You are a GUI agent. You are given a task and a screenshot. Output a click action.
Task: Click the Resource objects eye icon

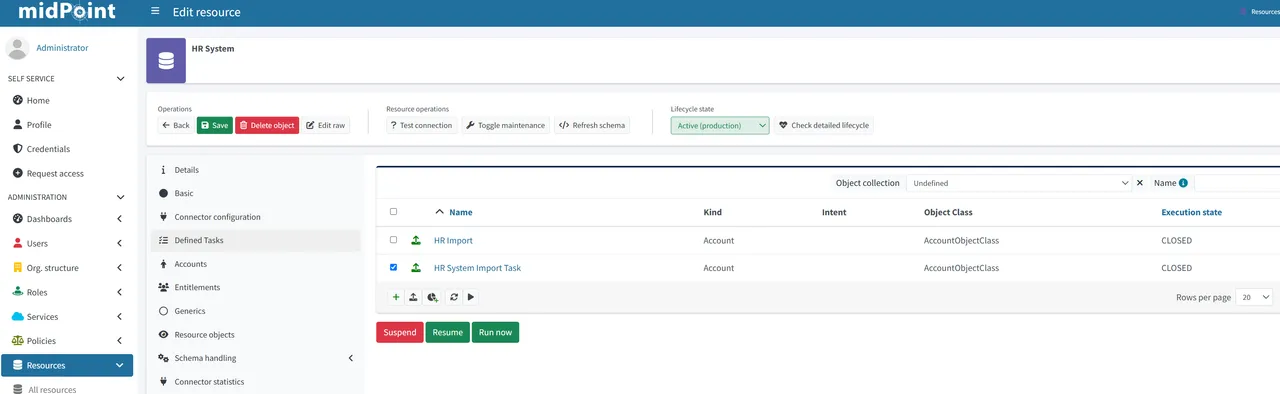(x=163, y=334)
